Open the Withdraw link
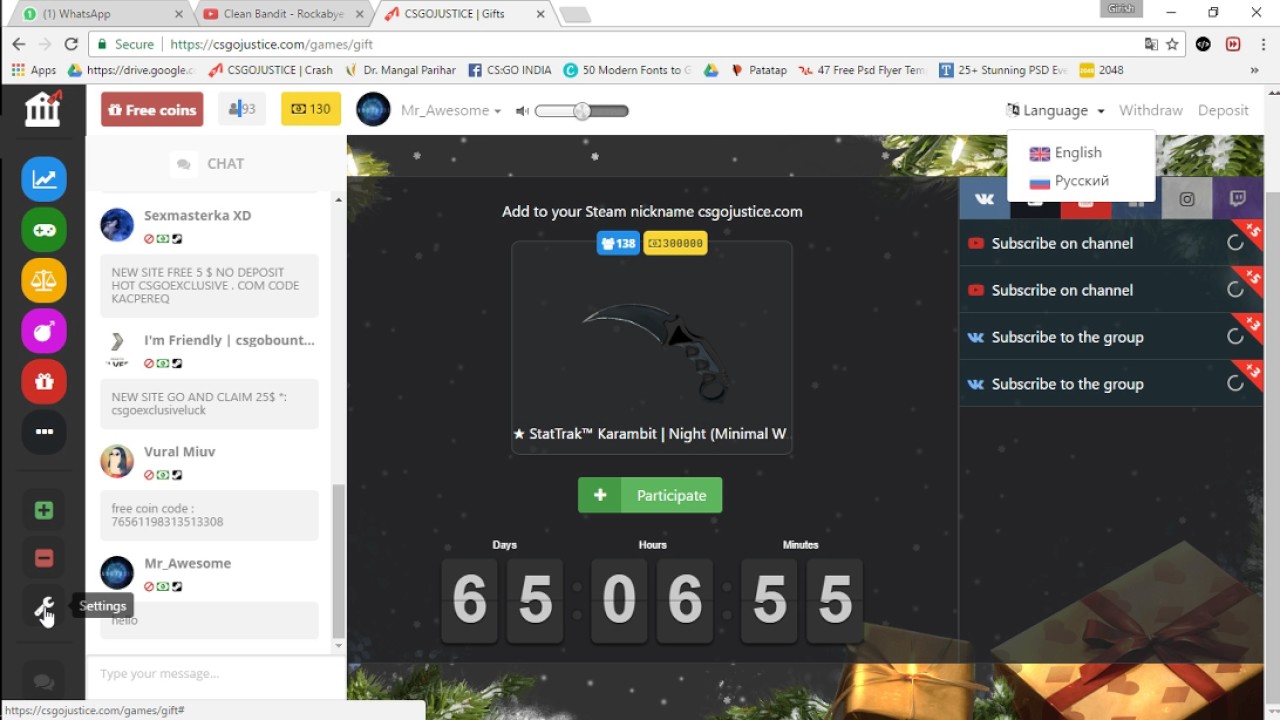Screen dimensions: 1280x720 (x=1151, y=110)
